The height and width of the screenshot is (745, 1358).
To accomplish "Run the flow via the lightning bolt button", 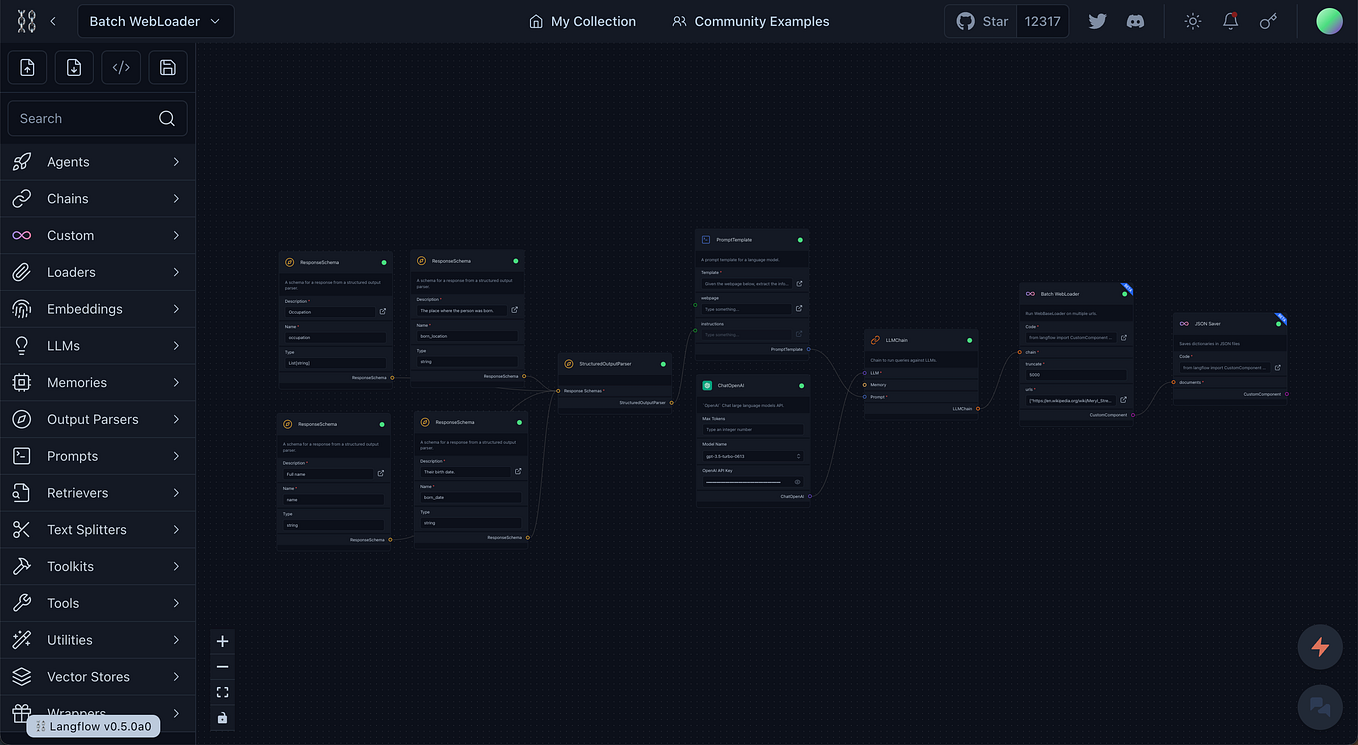I will coord(1320,646).
